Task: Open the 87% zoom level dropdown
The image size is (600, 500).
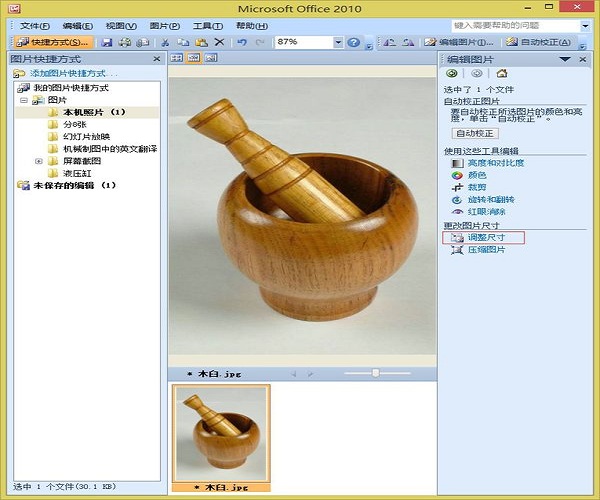Action: [x=337, y=42]
